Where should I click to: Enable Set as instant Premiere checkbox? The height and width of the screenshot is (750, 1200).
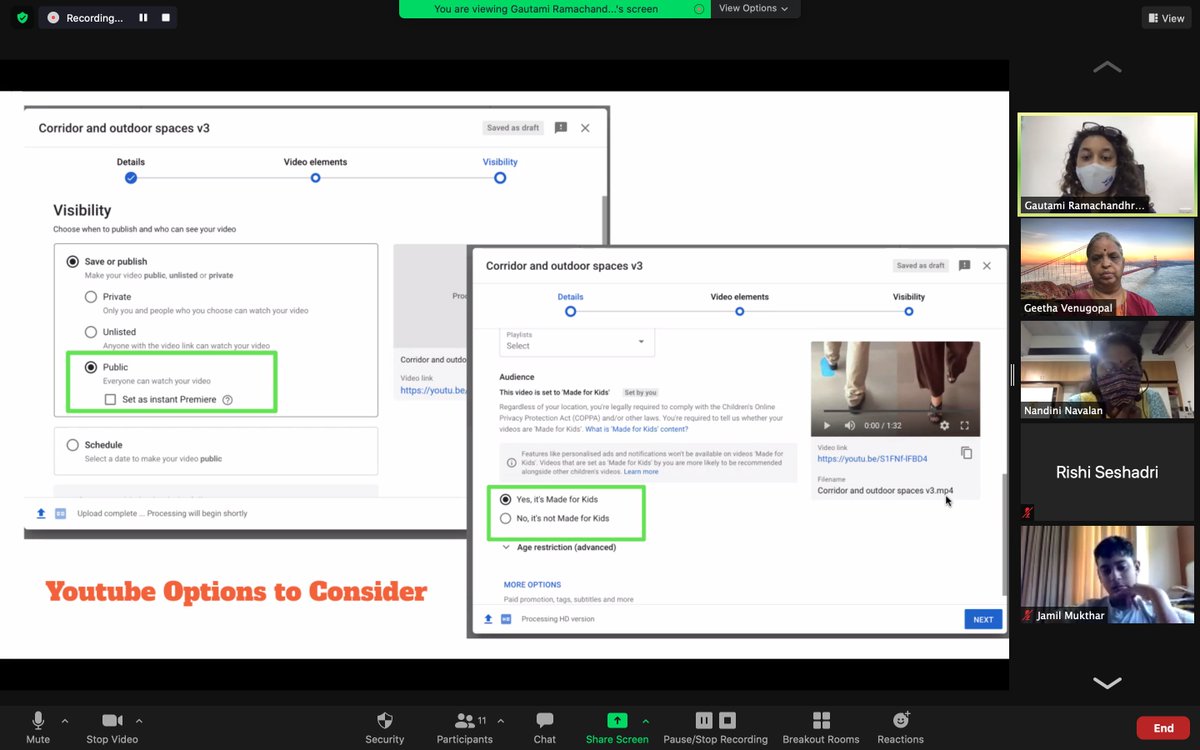pyautogui.click(x=110, y=400)
